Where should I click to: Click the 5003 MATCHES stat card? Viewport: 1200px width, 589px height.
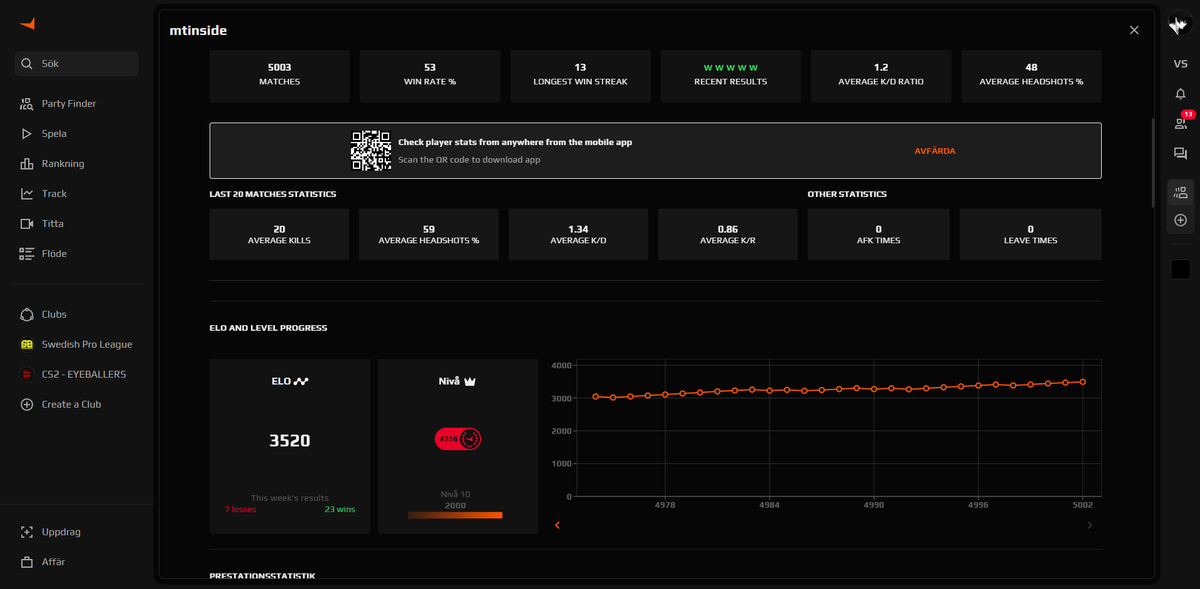[x=279, y=75]
